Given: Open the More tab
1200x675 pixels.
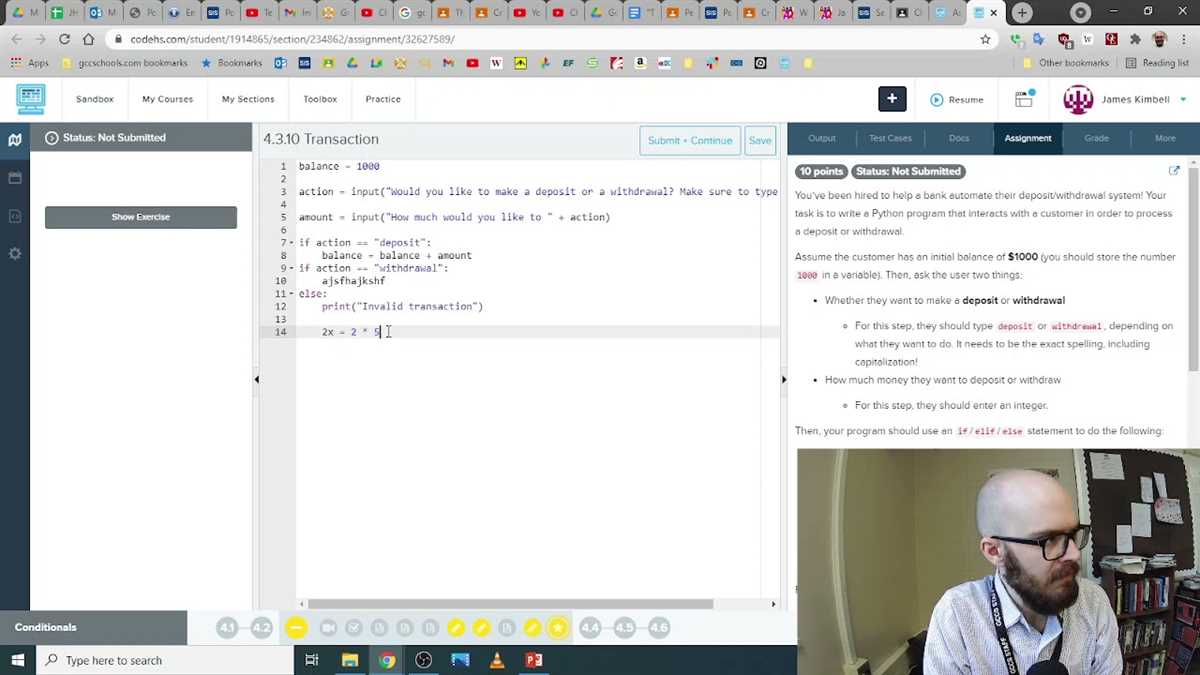Looking at the screenshot, I should click(x=1165, y=138).
